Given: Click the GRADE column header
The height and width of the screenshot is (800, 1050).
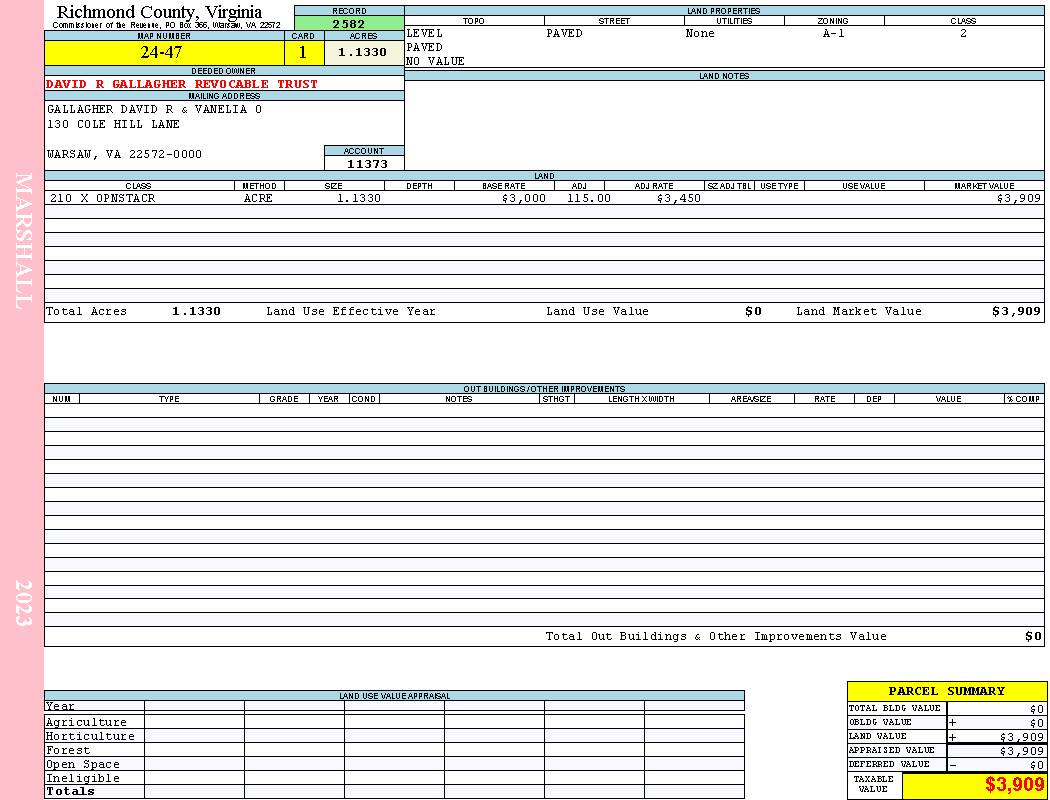Looking at the screenshot, I should click(284, 399).
